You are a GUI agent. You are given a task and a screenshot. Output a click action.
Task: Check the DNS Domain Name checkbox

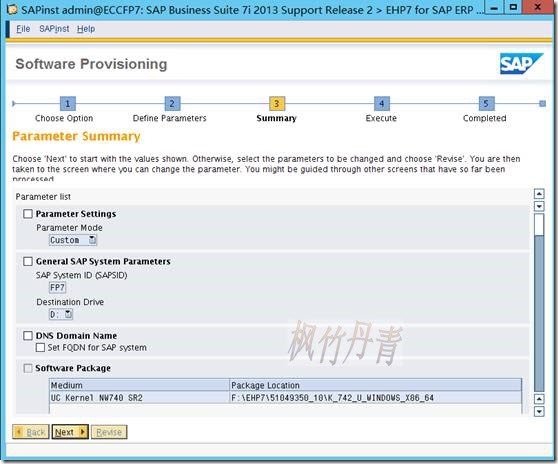[x=28, y=336]
